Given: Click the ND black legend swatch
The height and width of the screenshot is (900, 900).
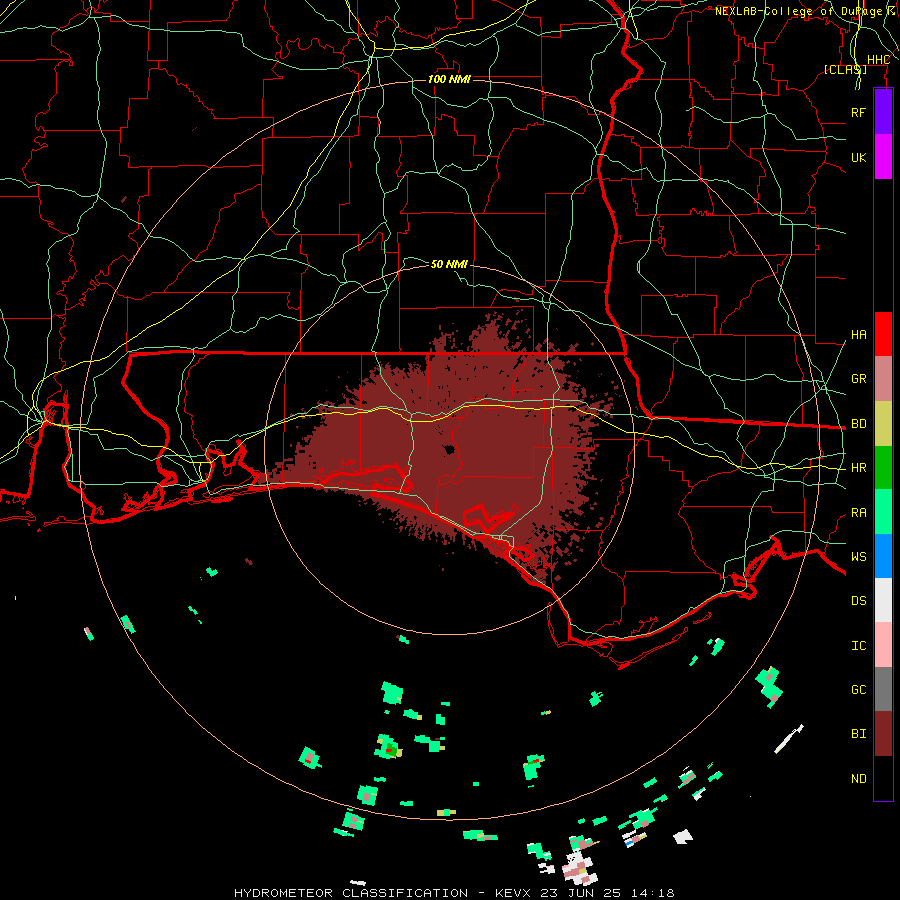Looking at the screenshot, I should (883, 778).
